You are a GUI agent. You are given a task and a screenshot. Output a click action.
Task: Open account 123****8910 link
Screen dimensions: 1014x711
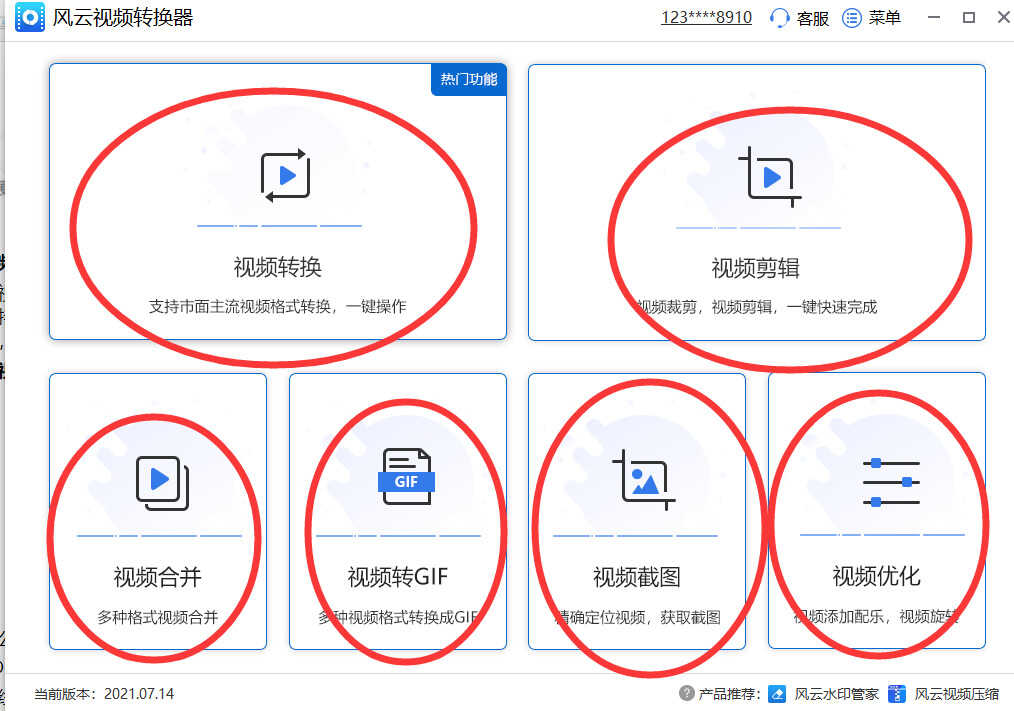706,17
